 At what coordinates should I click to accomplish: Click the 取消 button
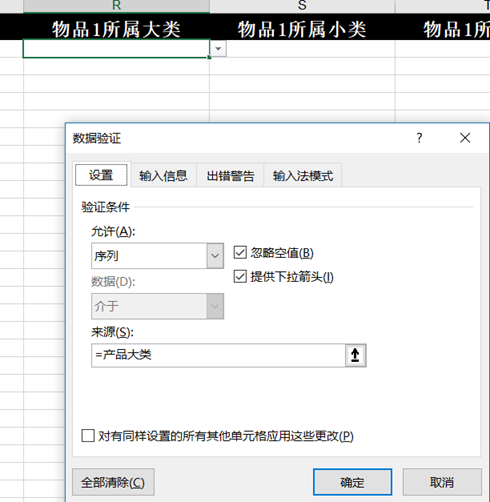pos(442,482)
